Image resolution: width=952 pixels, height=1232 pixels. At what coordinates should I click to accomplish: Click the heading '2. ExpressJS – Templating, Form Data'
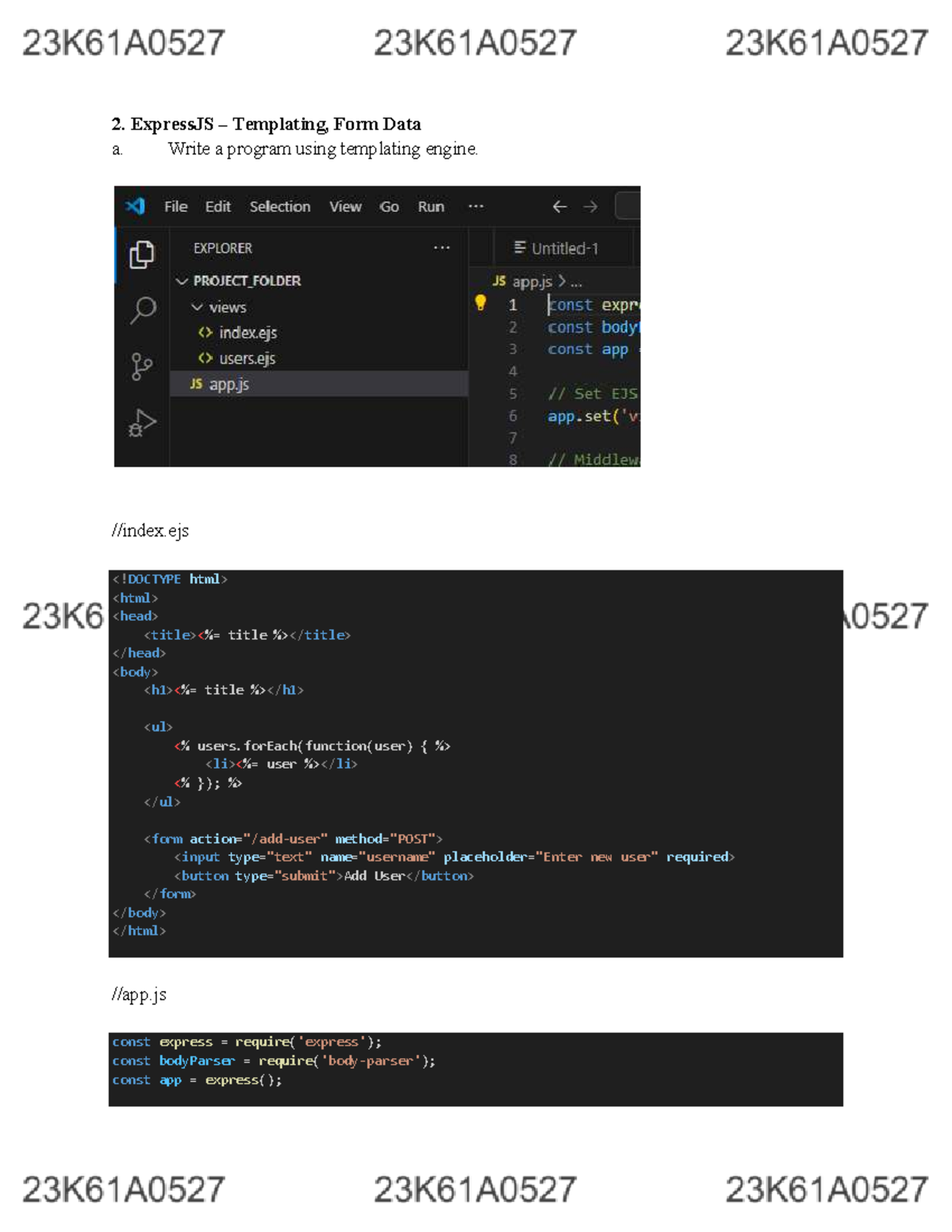point(267,124)
